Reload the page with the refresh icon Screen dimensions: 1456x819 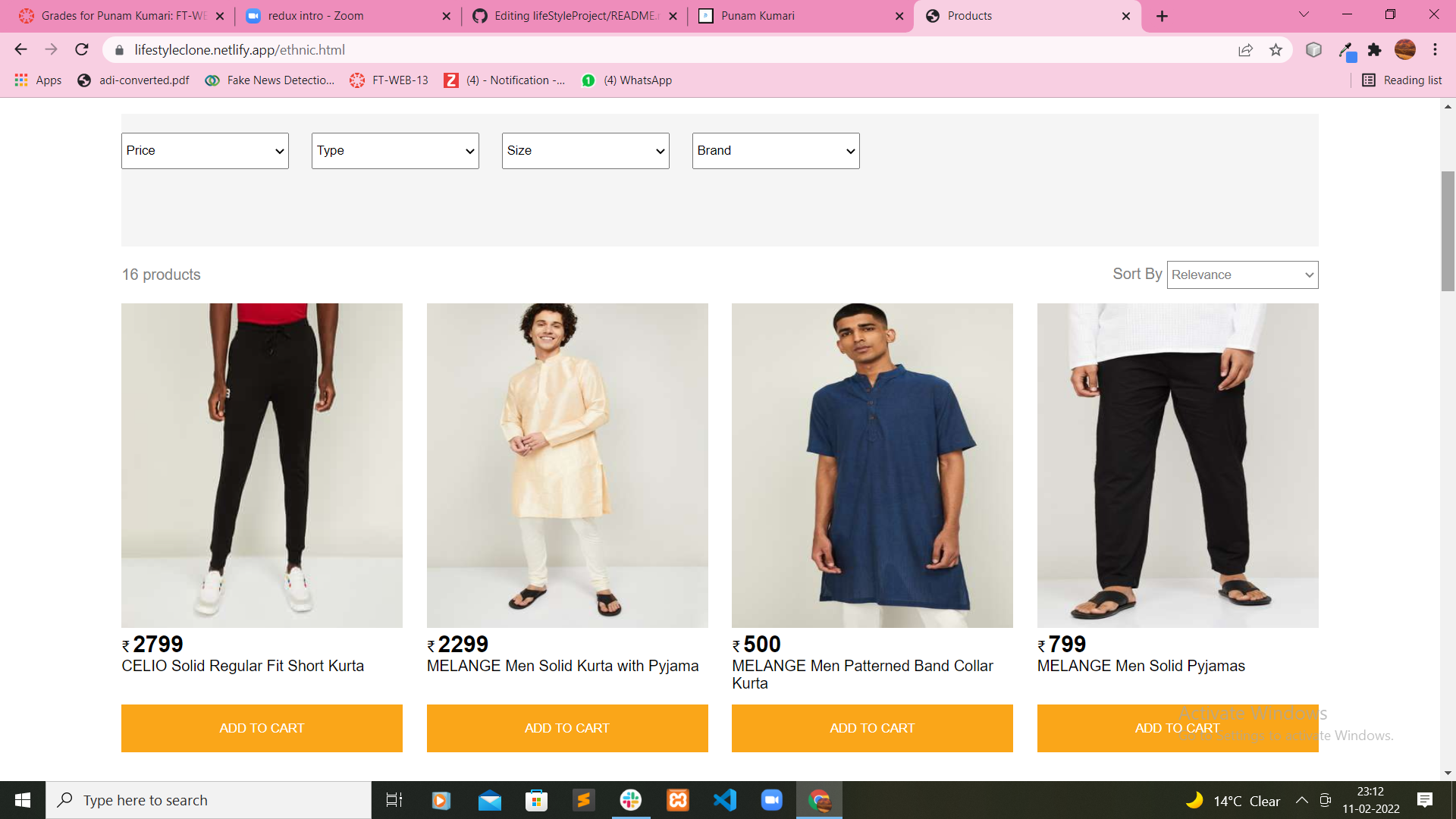tap(81, 50)
